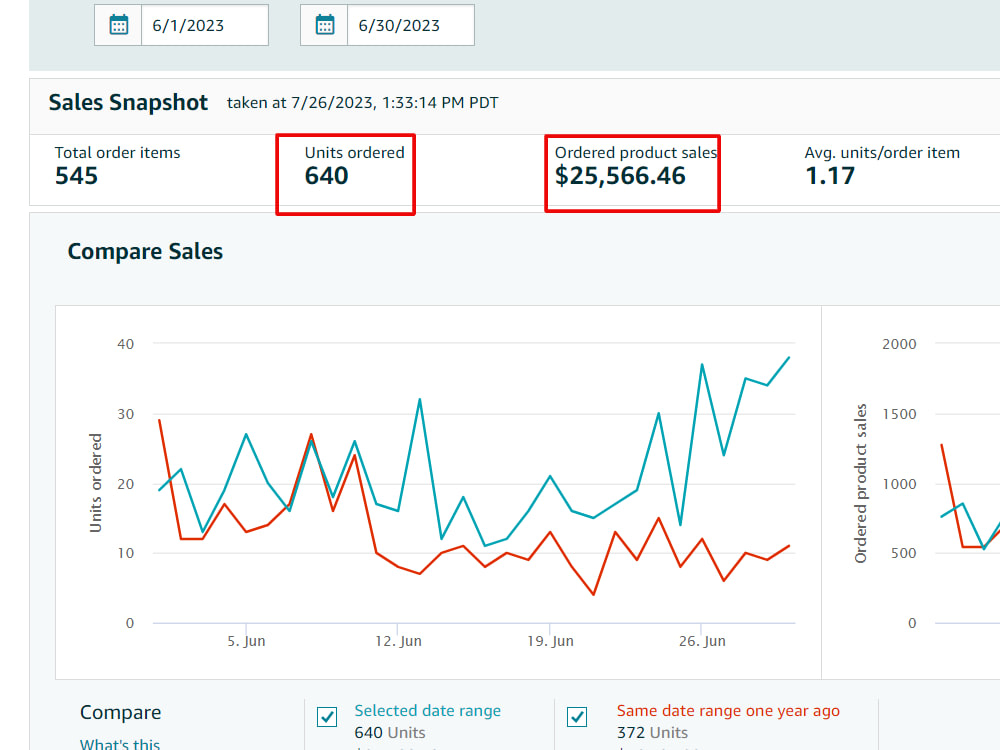Viewport: 1000px width, 750px height.
Task: Open the start date calendar icon
Action: (119, 25)
